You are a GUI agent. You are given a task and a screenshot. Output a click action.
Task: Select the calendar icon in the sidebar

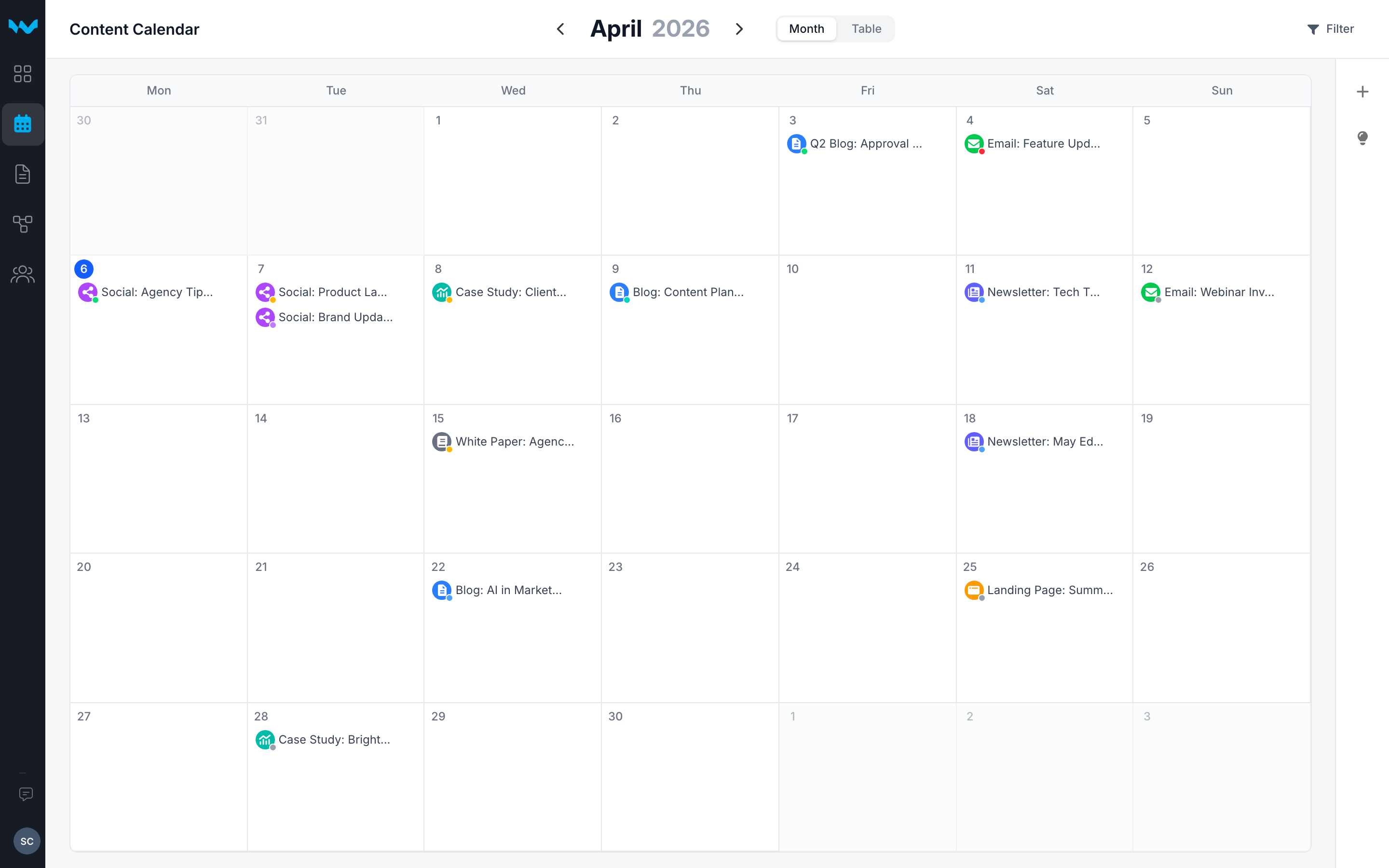coord(23,124)
